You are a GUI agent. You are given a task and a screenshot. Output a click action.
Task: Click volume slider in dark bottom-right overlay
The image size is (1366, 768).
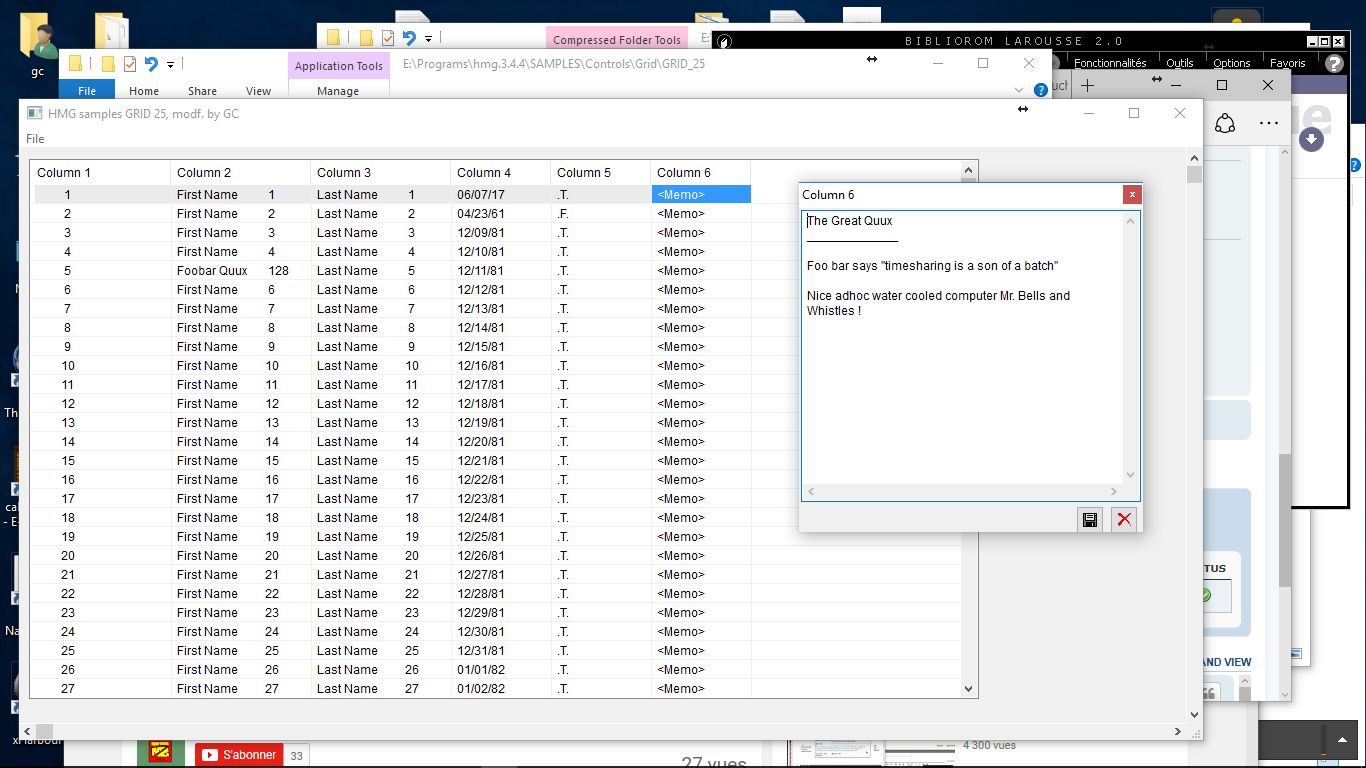click(1325, 740)
